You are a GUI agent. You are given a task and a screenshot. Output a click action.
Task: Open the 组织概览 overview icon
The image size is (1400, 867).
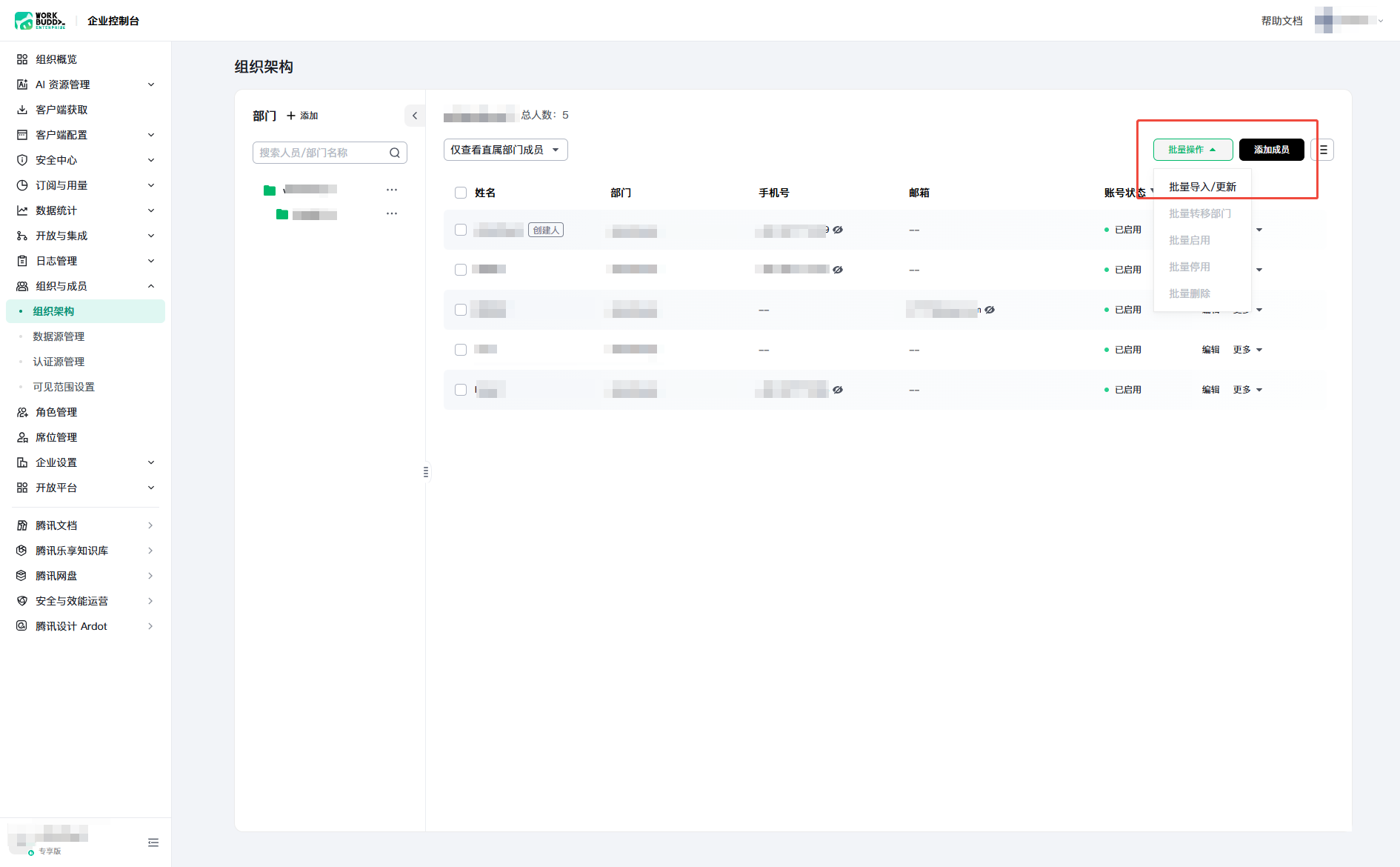(x=22, y=59)
